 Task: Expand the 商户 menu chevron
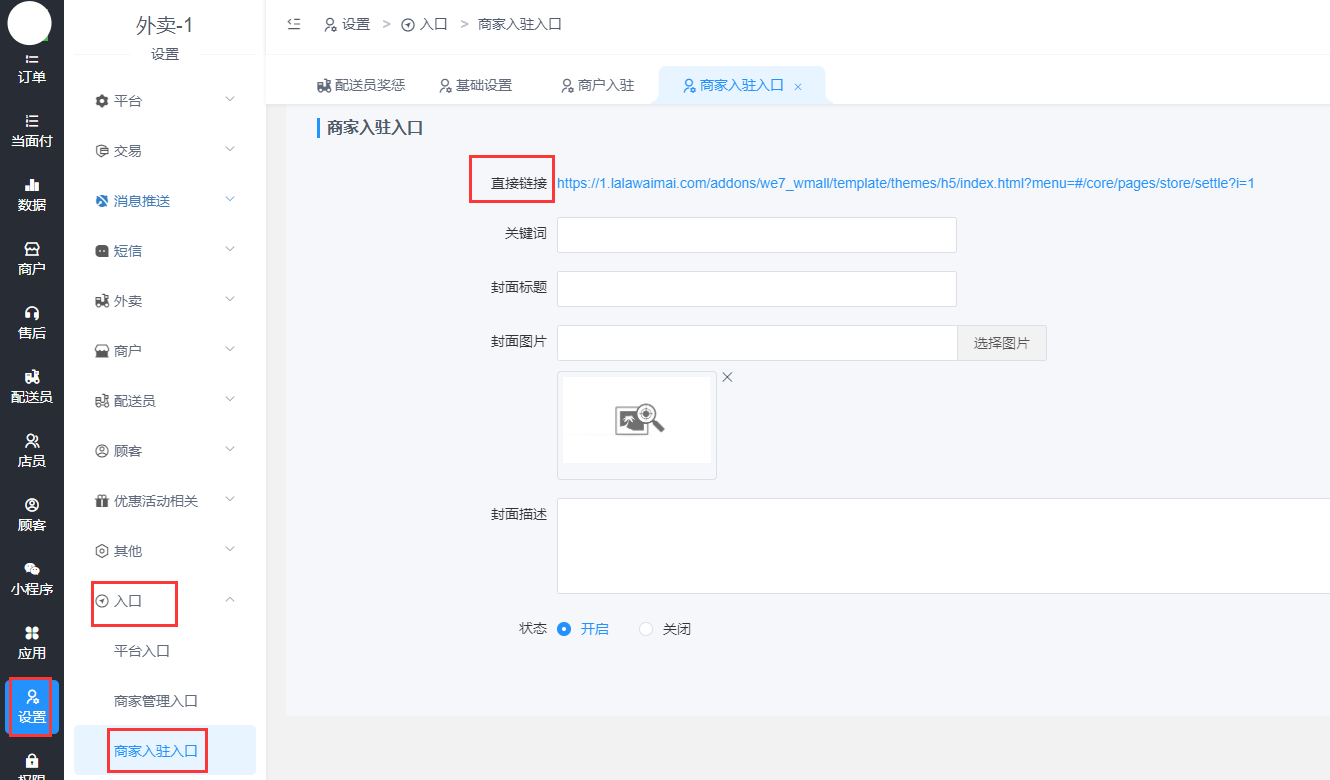[x=230, y=349]
